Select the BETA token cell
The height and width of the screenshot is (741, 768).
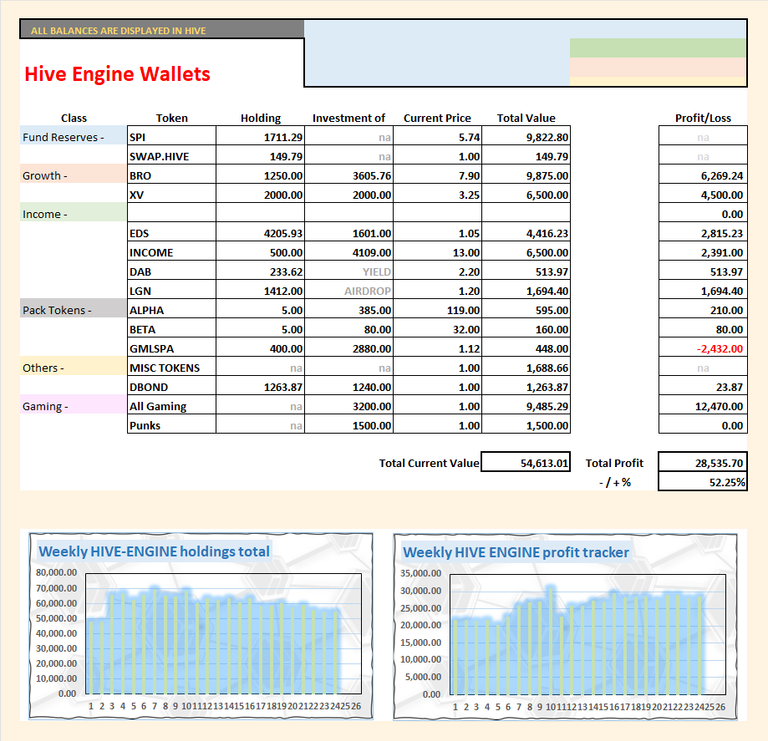coord(171,328)
